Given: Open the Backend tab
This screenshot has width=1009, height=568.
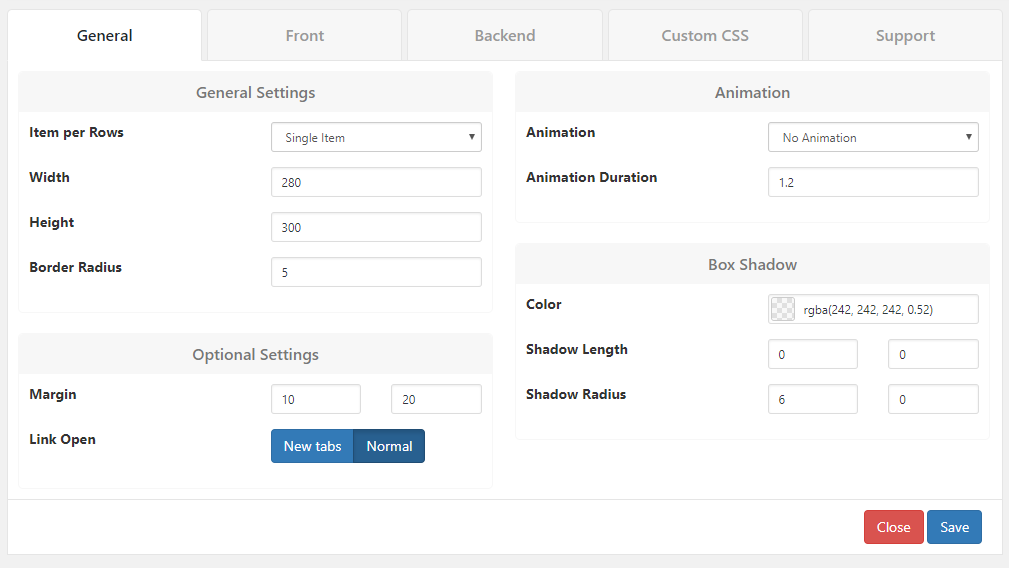Looking at the screenshot, I should point(505,35).
